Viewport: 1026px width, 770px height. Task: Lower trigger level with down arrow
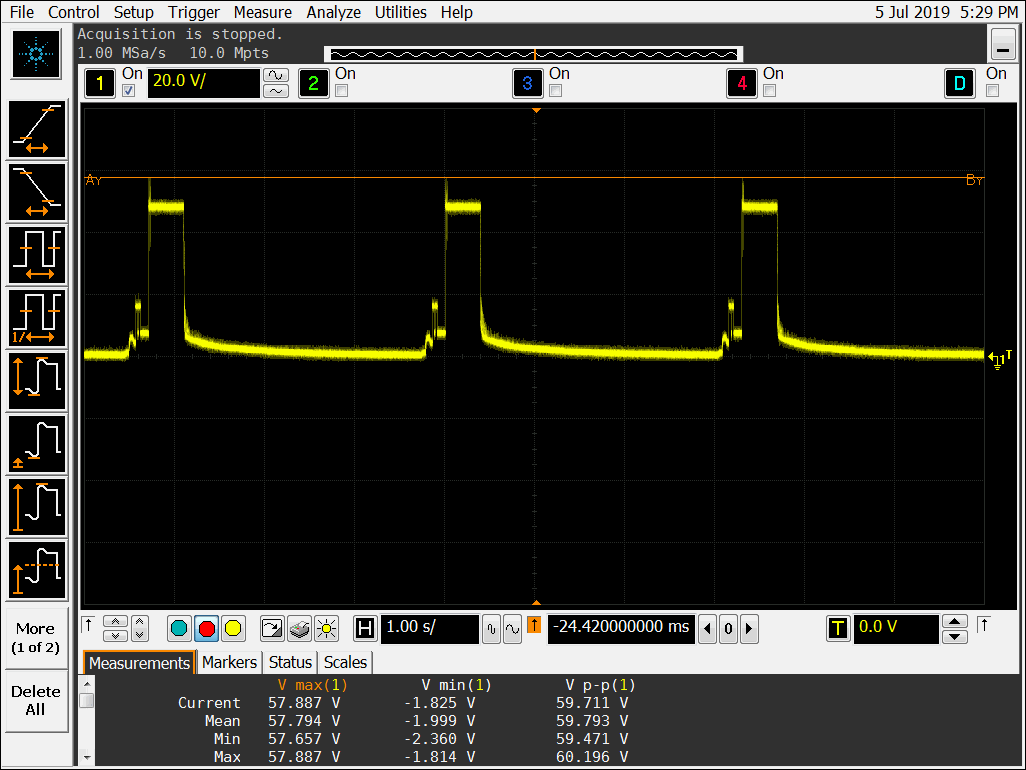955,637
